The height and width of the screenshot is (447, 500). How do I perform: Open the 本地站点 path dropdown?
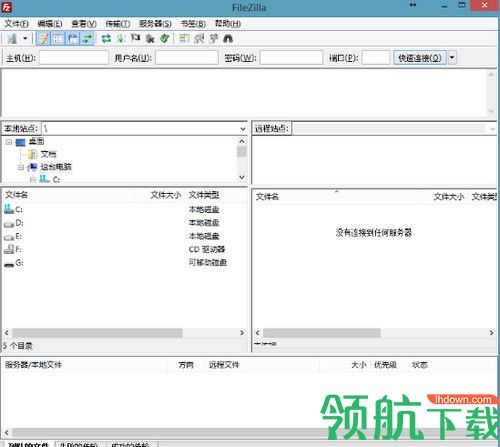[x=243, y=129]
